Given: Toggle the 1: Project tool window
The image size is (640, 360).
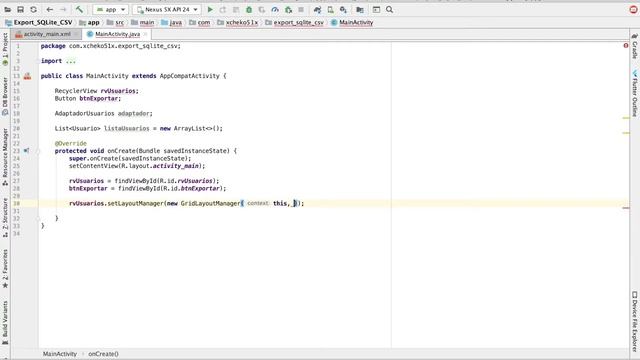Looking at the screenshot, I should click(5, 49).
